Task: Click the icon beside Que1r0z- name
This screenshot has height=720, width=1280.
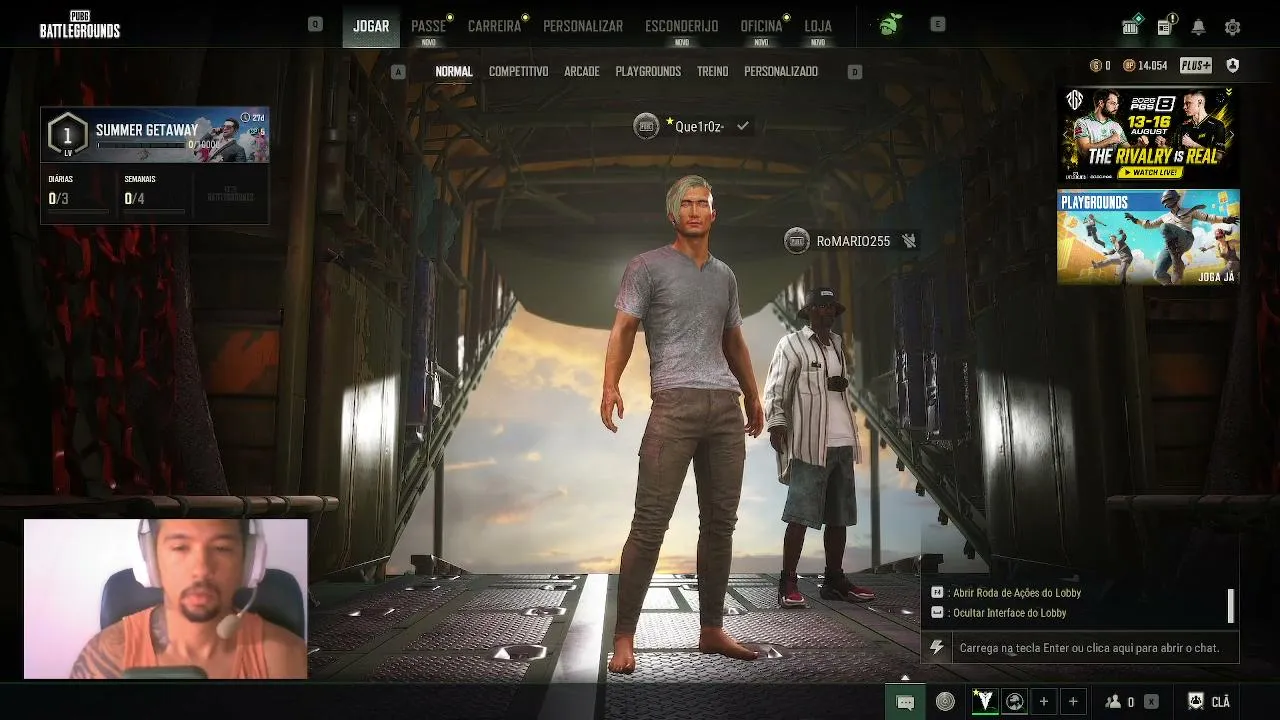Action: click(646, 126)
